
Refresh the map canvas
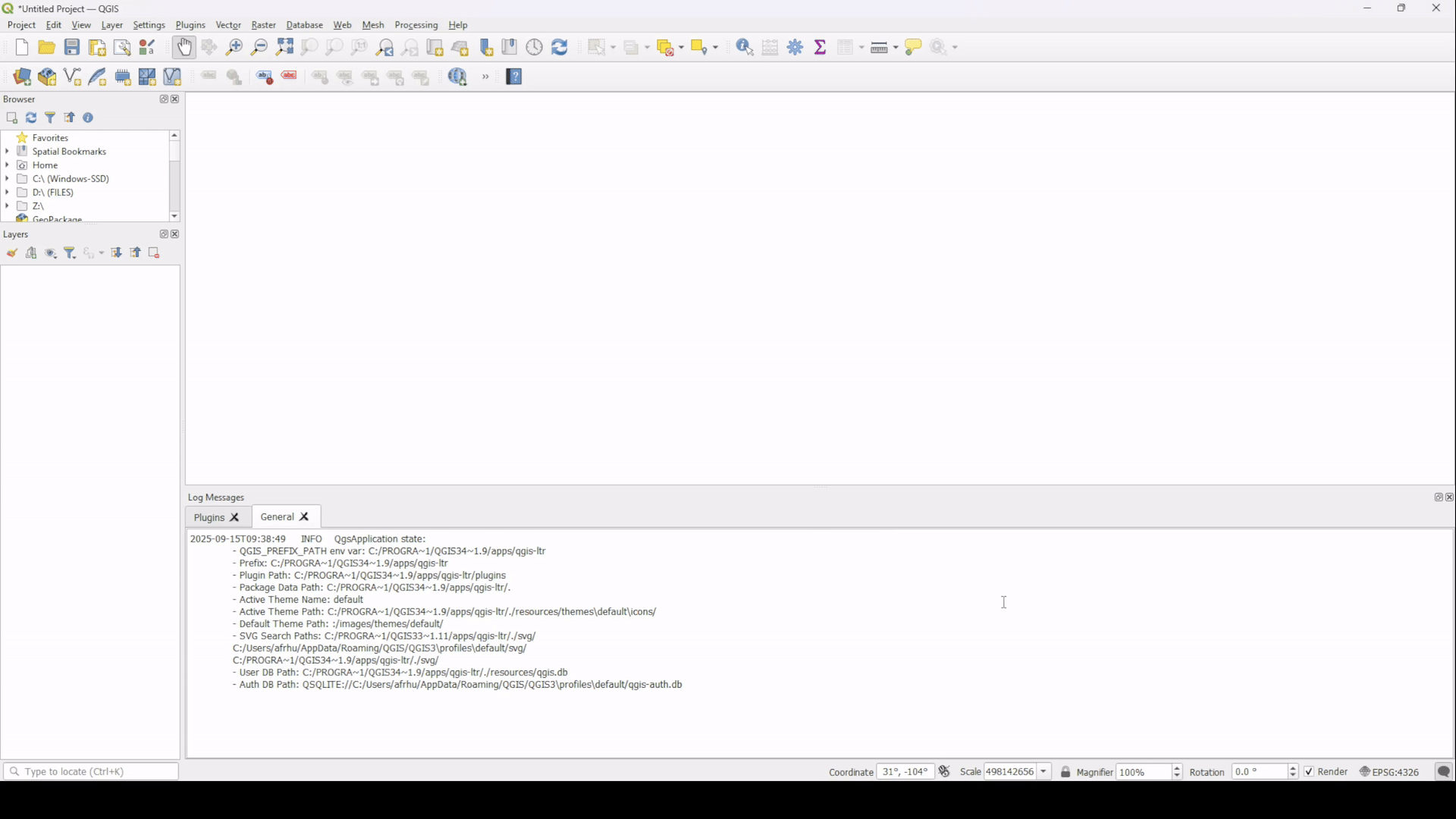point(560,48)
